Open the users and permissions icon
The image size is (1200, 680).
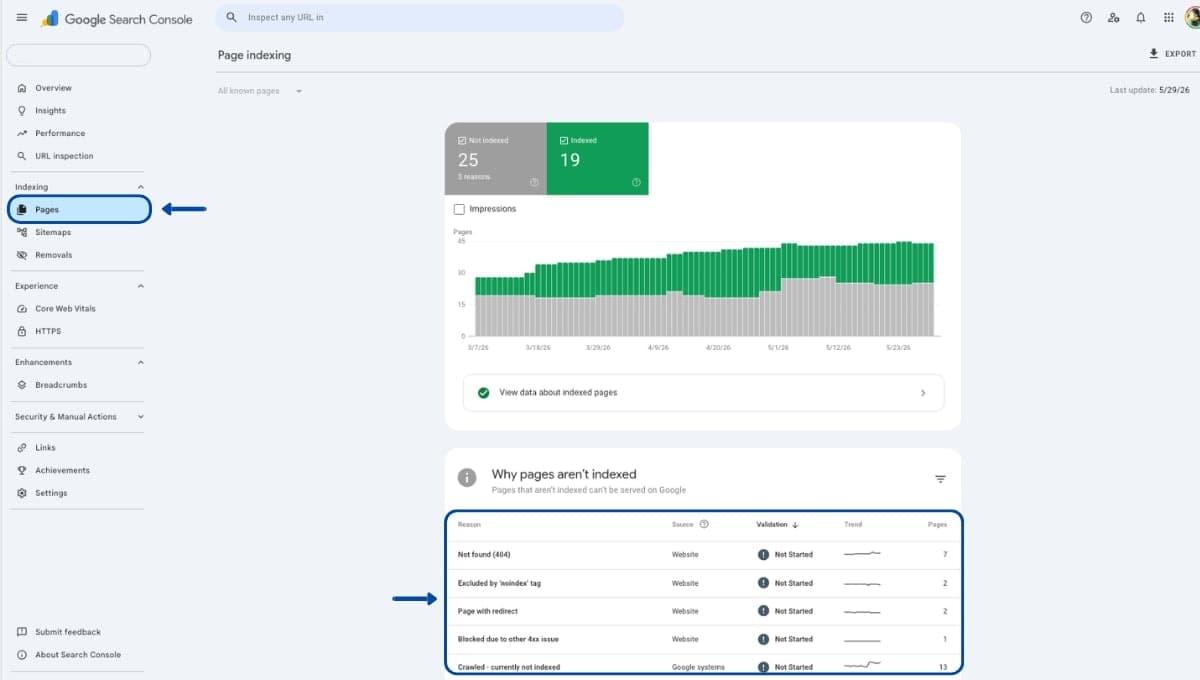point(1113,18)
